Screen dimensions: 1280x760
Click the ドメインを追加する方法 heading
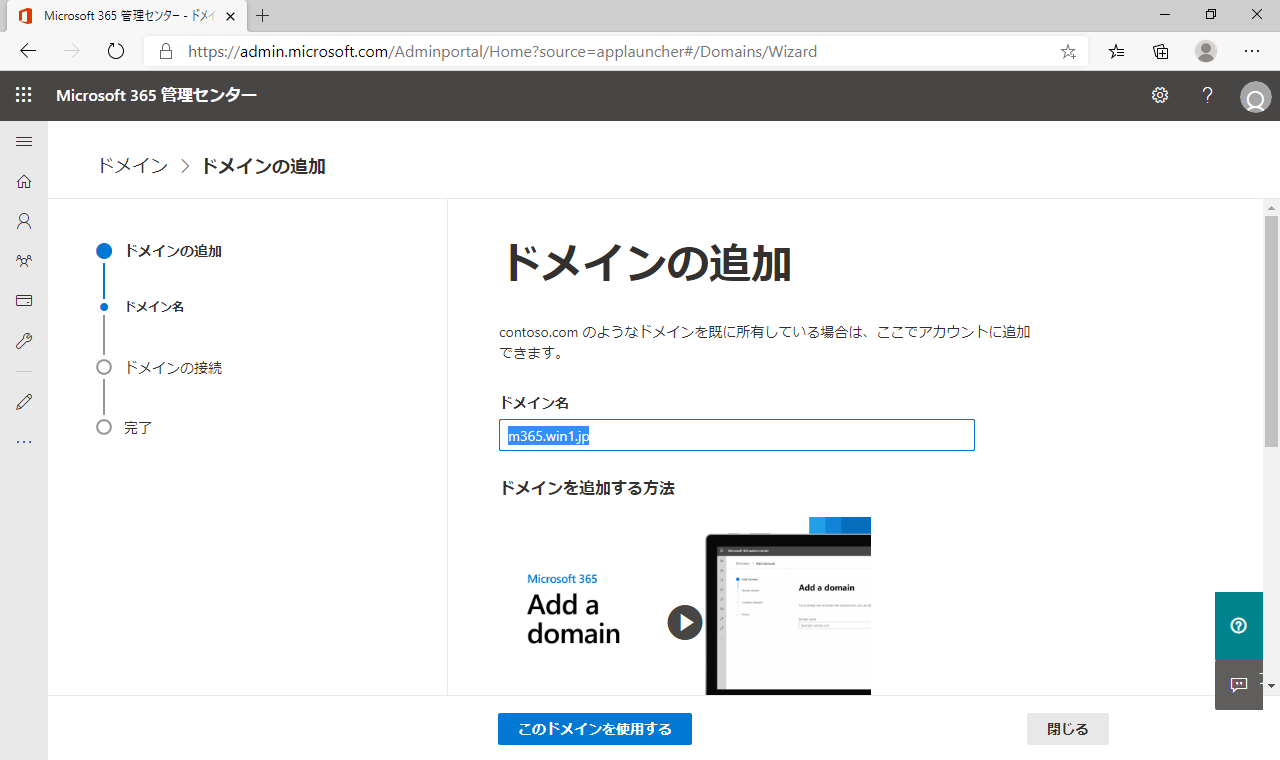pos(587,488)
